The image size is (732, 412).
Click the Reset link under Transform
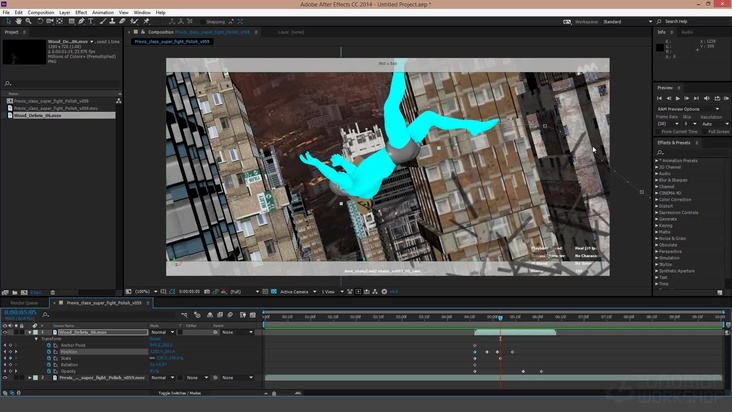tap(155, 339)
